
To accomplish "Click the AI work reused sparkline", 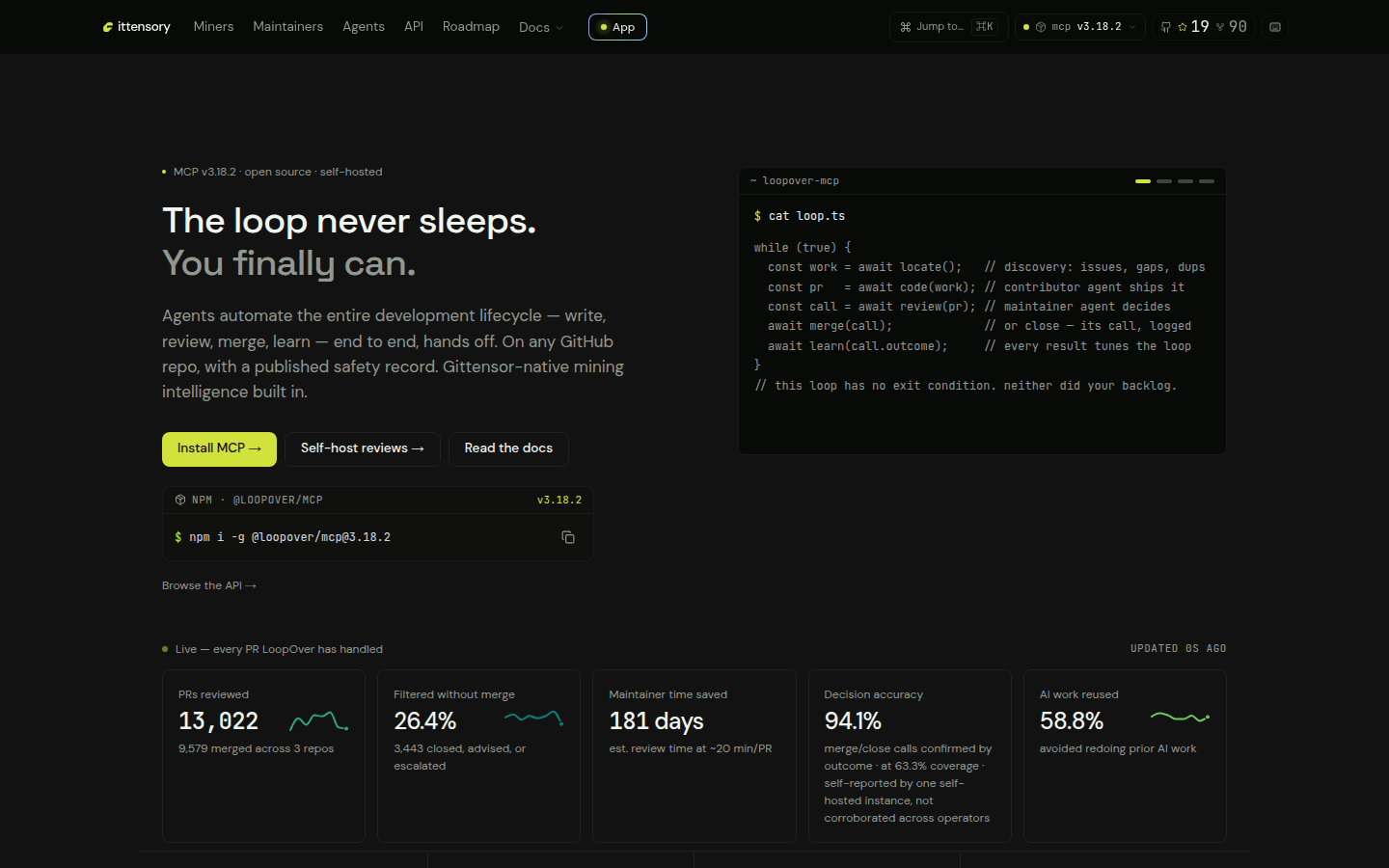I will tap(1180, 717).
